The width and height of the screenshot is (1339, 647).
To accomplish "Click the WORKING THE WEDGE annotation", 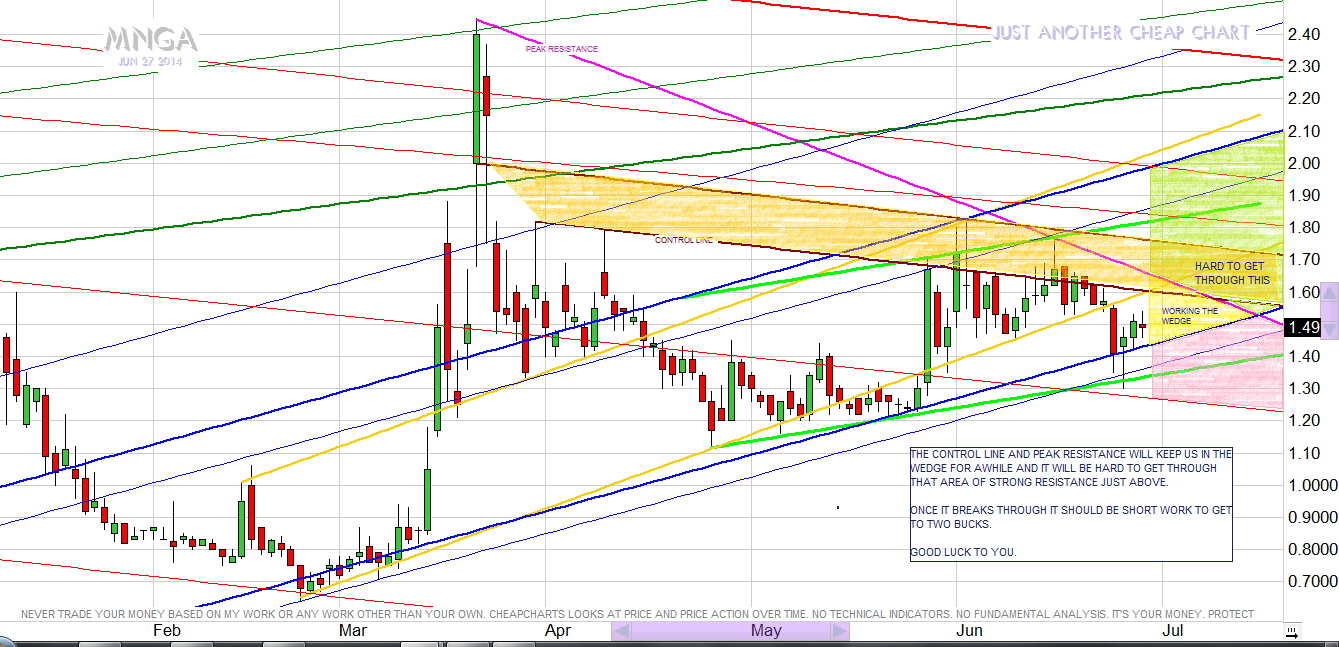I will pyautogui.click(x=1189, y=316).
